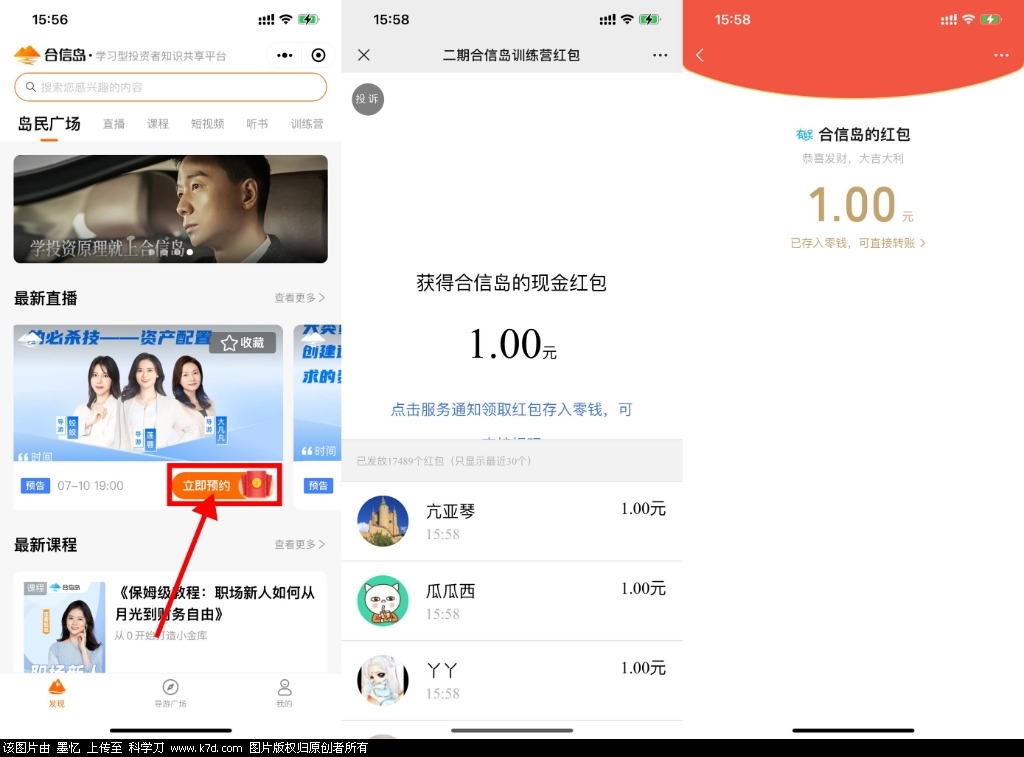Viewport: 1024px width, 757px height.
Task: Click the 已存入零钱，可直接转账 link
Action: pos(857,243)
